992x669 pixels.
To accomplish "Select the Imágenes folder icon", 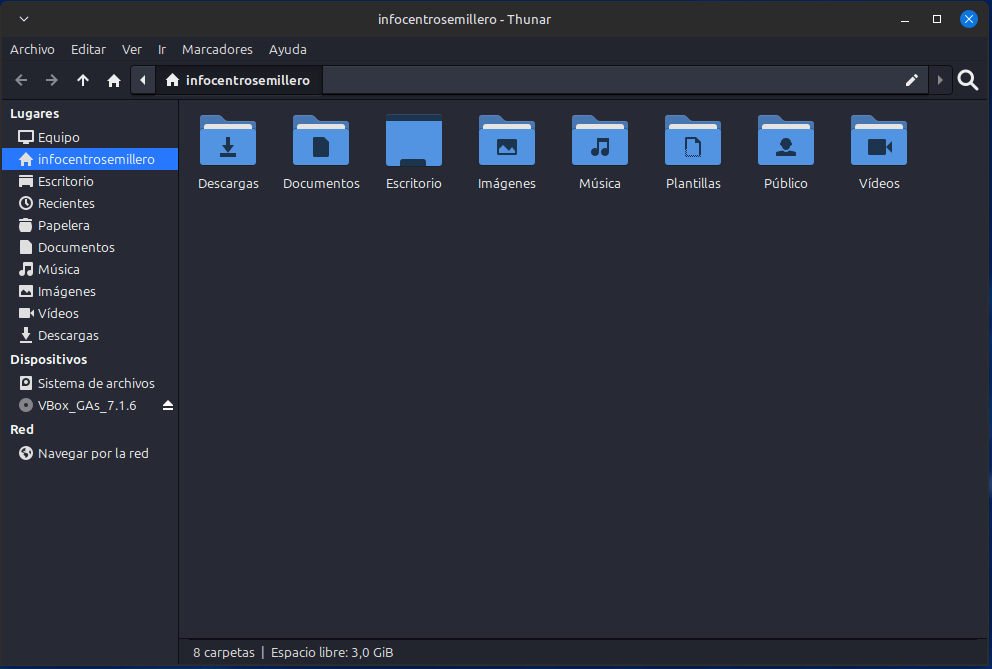I will tap(507, 140).
